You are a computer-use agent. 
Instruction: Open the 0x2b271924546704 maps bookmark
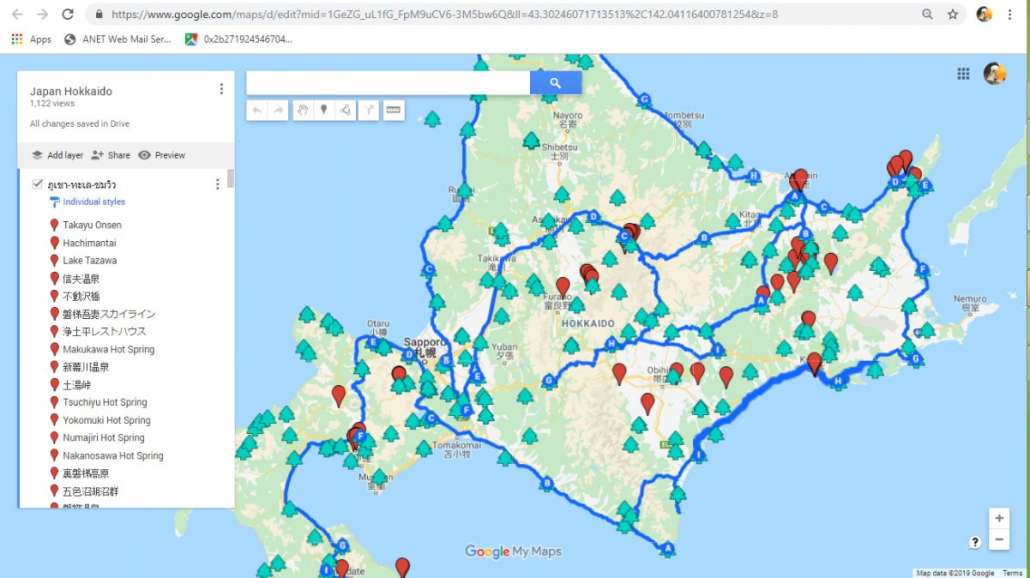[238, 39]
